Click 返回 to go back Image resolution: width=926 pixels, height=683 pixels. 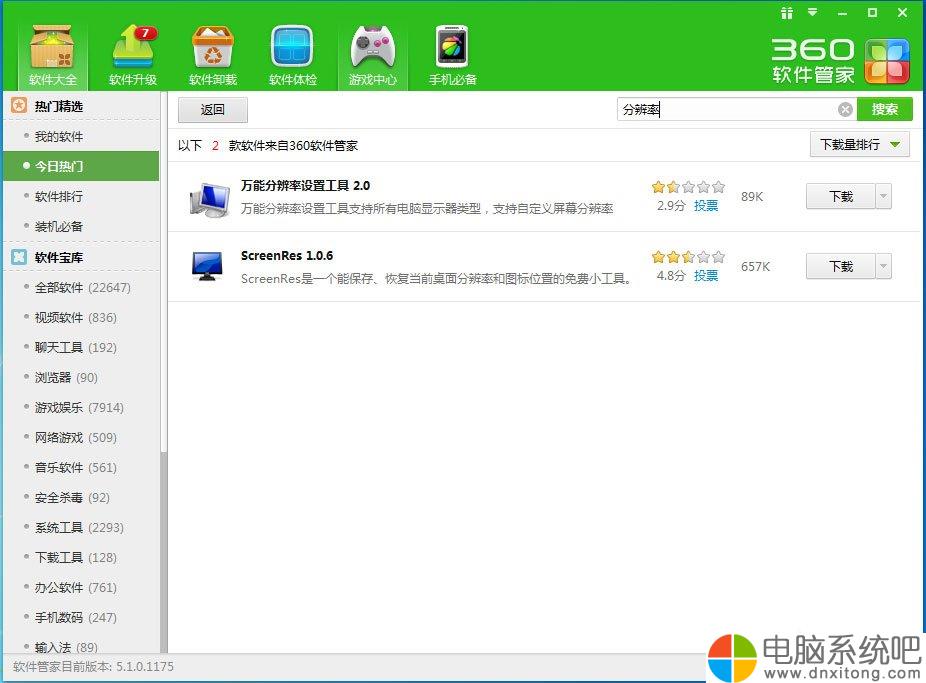(213, 110)
